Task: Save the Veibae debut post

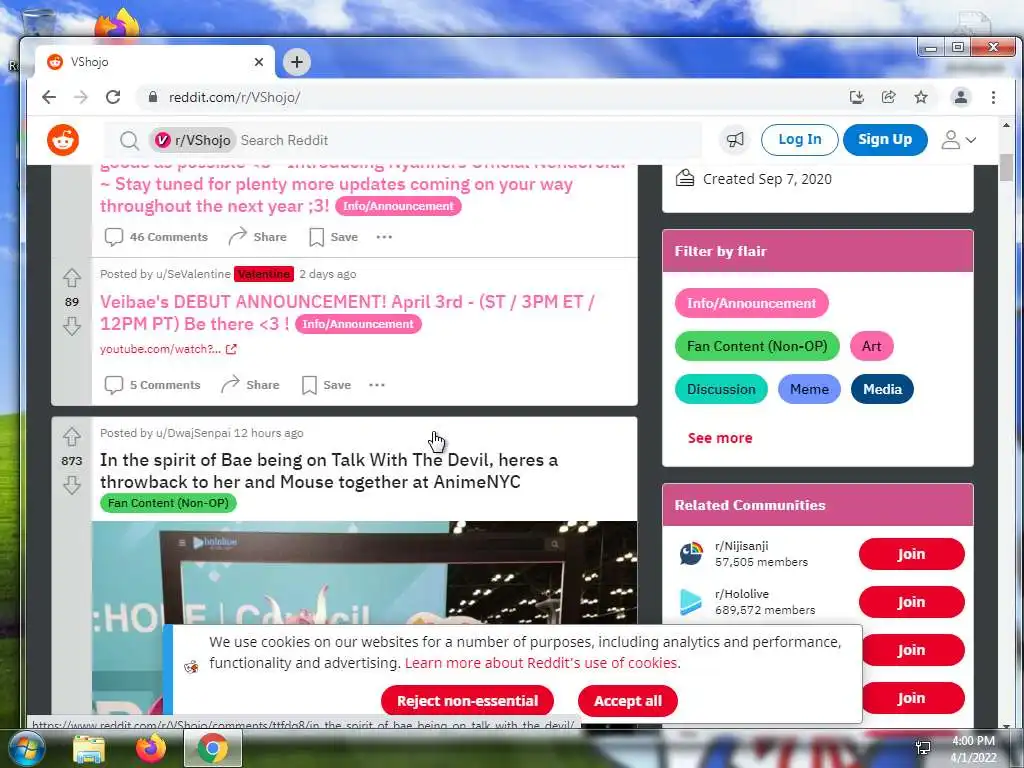Action: click(x=326, y=385)
